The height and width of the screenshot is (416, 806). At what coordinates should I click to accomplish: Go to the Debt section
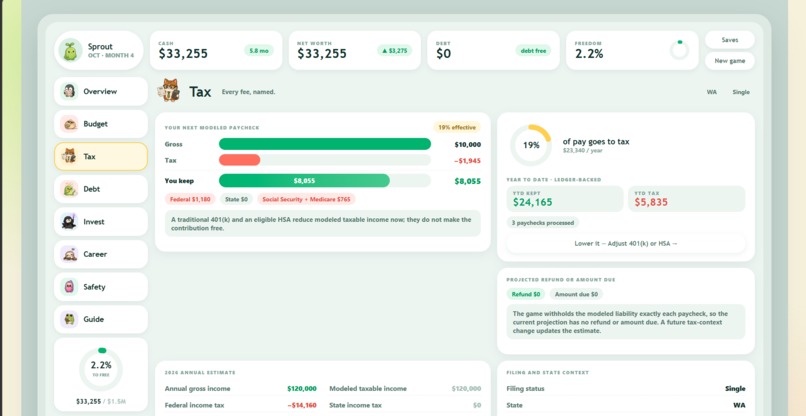click(x=101, y=189)
